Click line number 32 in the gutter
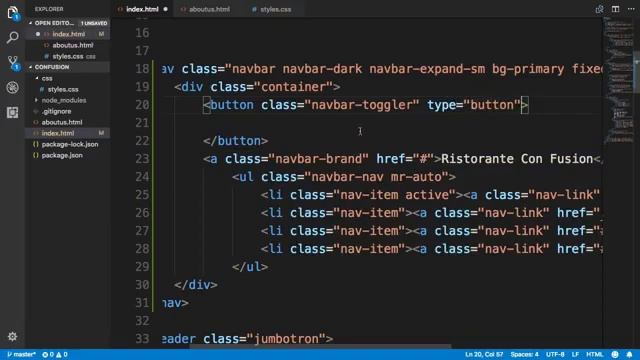The width and height of the screenshot is (640, 360). tap(142, 321)
